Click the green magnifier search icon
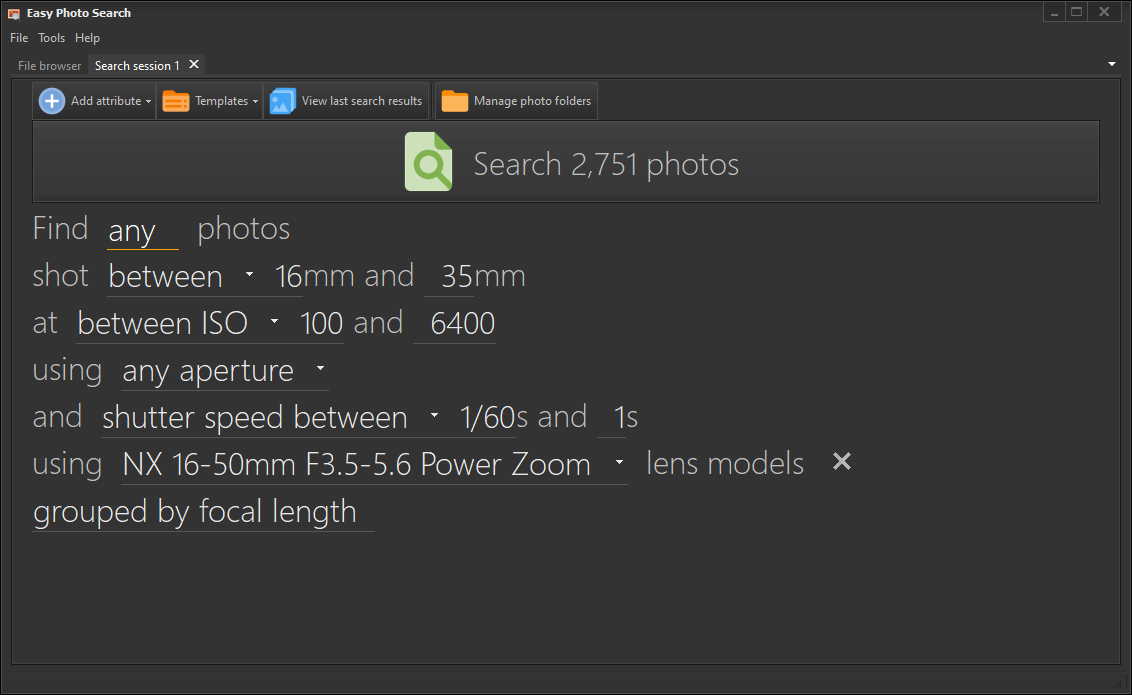Viewport: 1132px width, 695px height. (428, 163)
